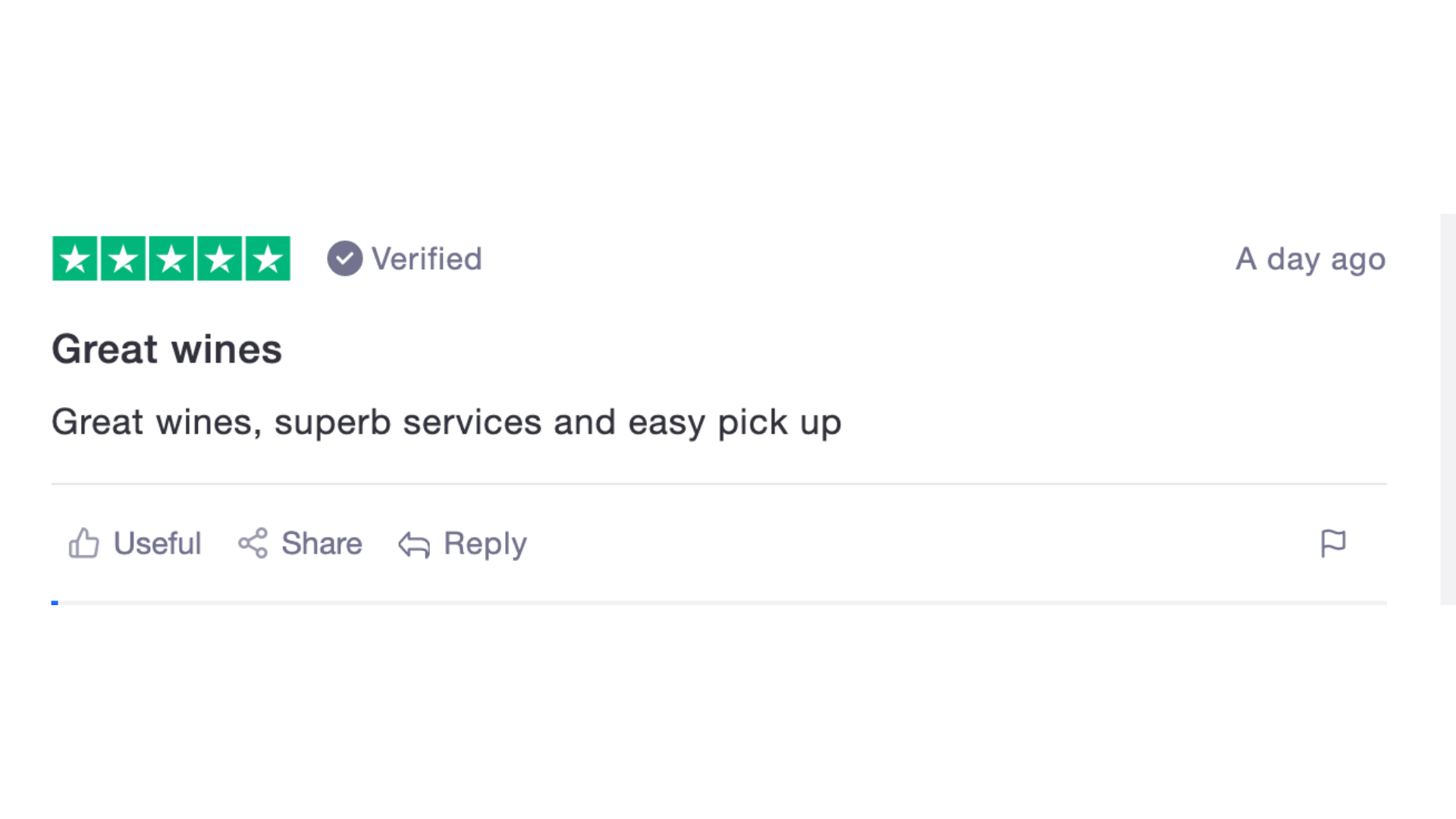Select the second green star
The image size is (1456, 819).
point(123,259)
